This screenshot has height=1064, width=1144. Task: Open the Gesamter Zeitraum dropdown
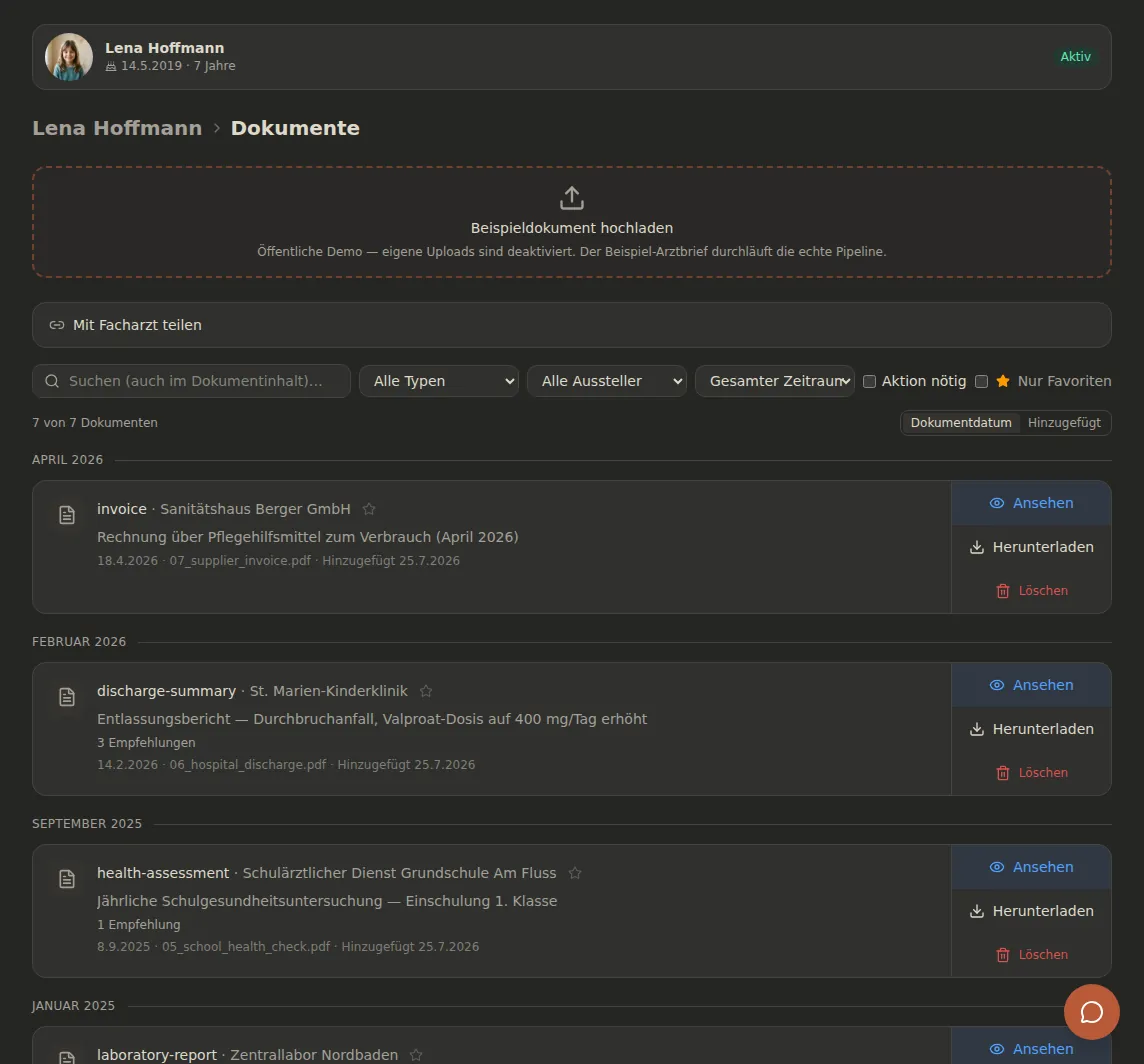click(x=775, y=381)
